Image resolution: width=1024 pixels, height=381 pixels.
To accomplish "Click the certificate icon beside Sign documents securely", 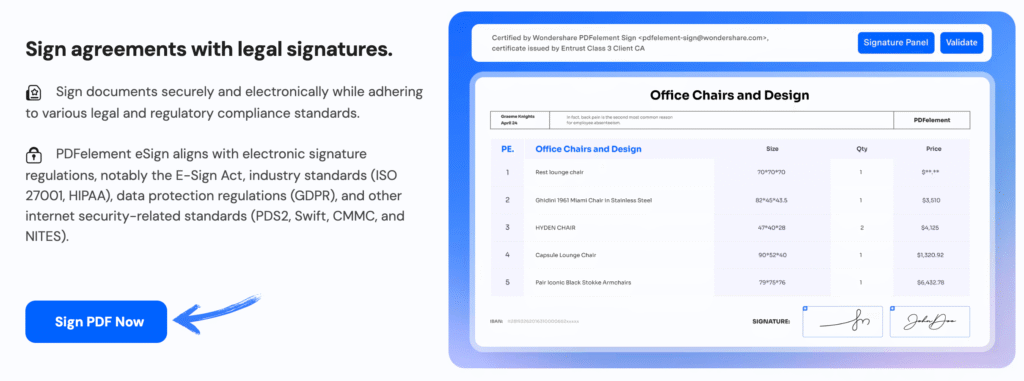I will coord(33,93).
